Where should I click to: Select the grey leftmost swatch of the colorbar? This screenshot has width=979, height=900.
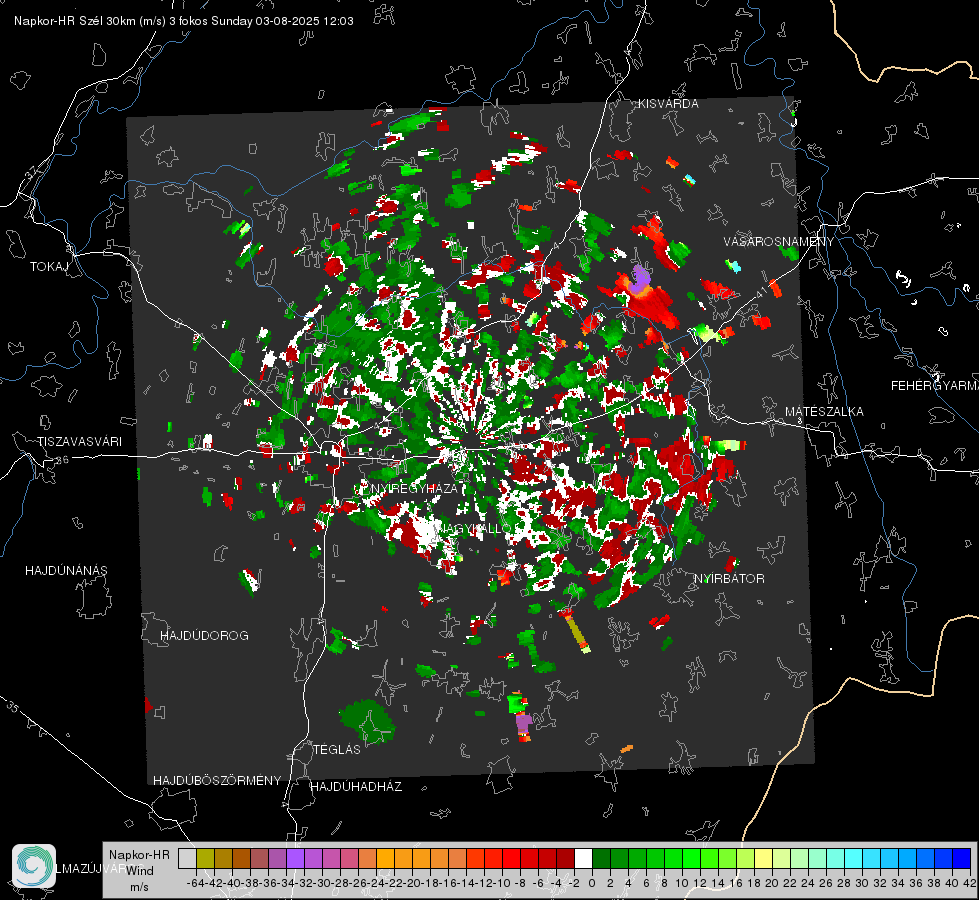tap(187, 858)
